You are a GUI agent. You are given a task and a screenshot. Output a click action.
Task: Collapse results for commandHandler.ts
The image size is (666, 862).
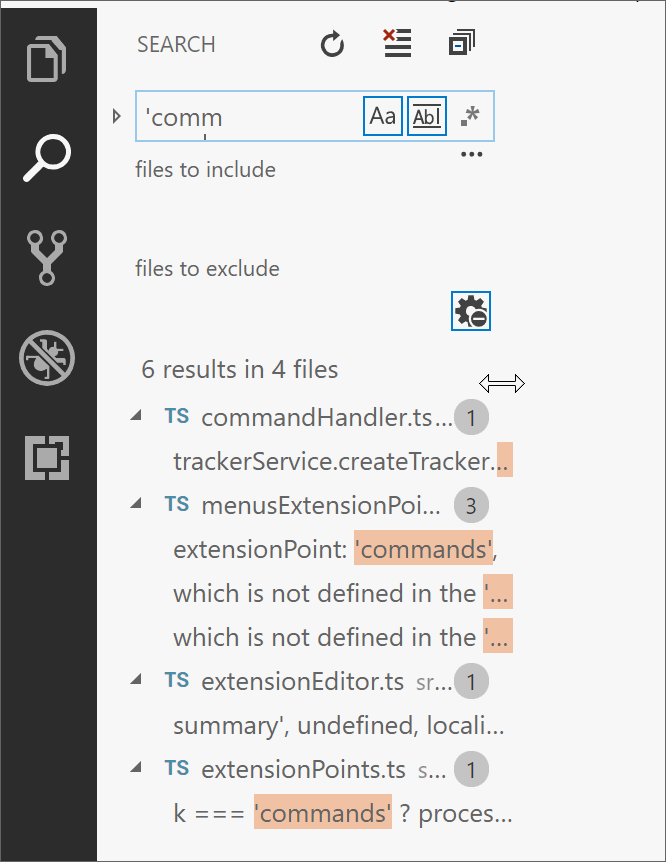[x=136, y=417]
